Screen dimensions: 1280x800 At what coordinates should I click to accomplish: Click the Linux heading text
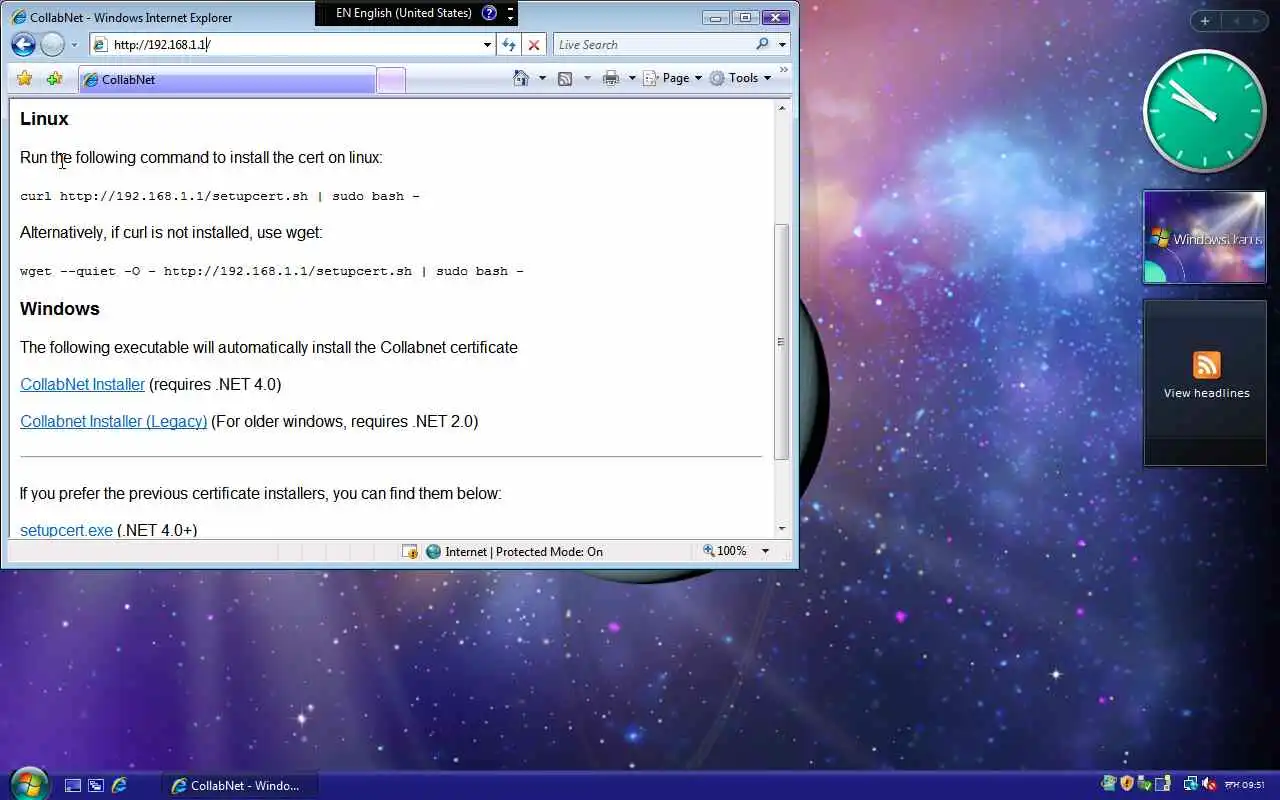44,118
